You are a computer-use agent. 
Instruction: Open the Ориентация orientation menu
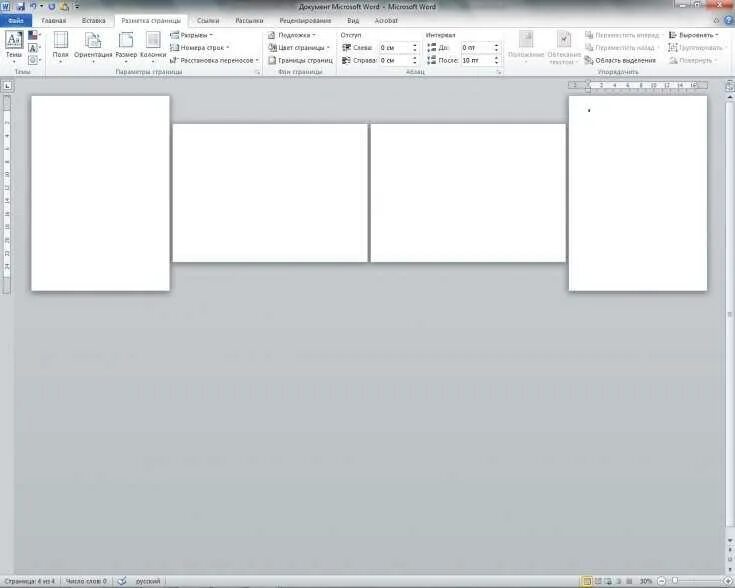93,47
